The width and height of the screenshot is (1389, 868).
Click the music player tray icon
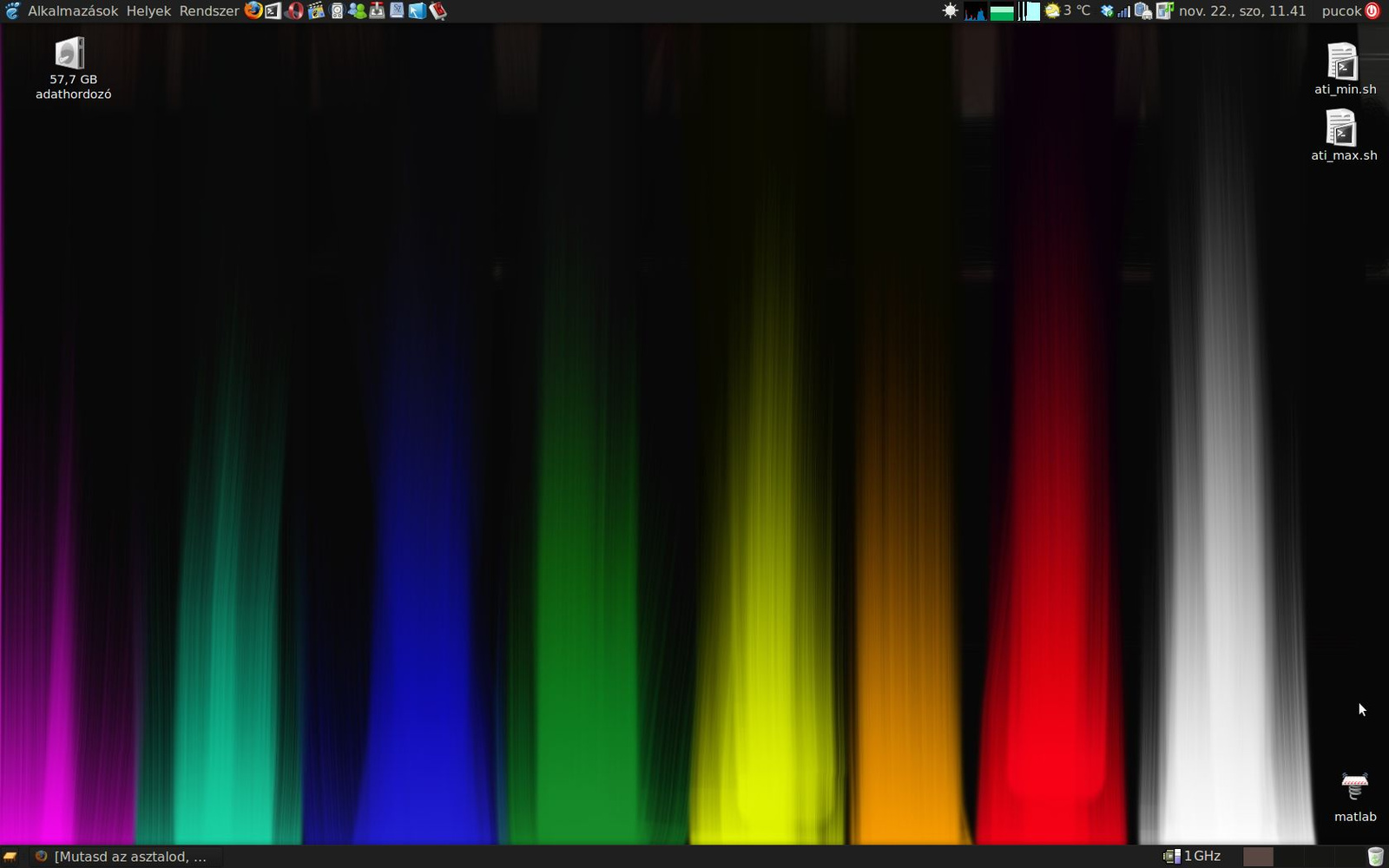1165,11
